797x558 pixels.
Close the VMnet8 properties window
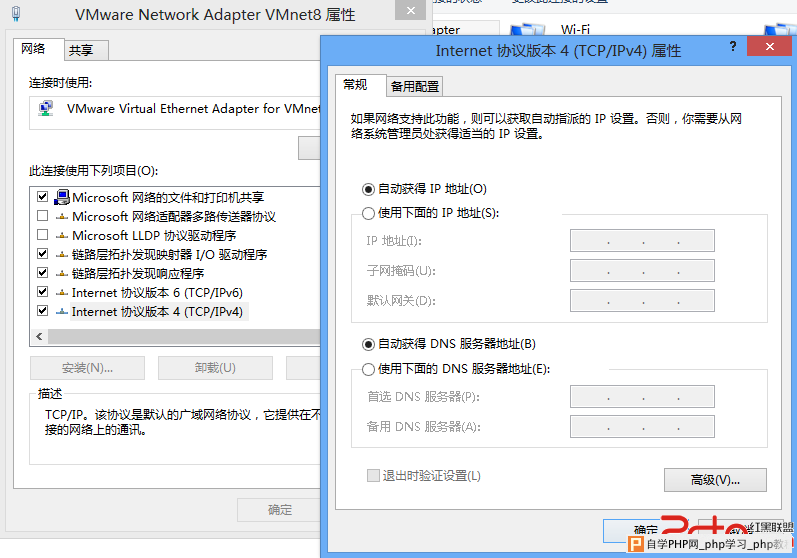(x=411, y=10)
